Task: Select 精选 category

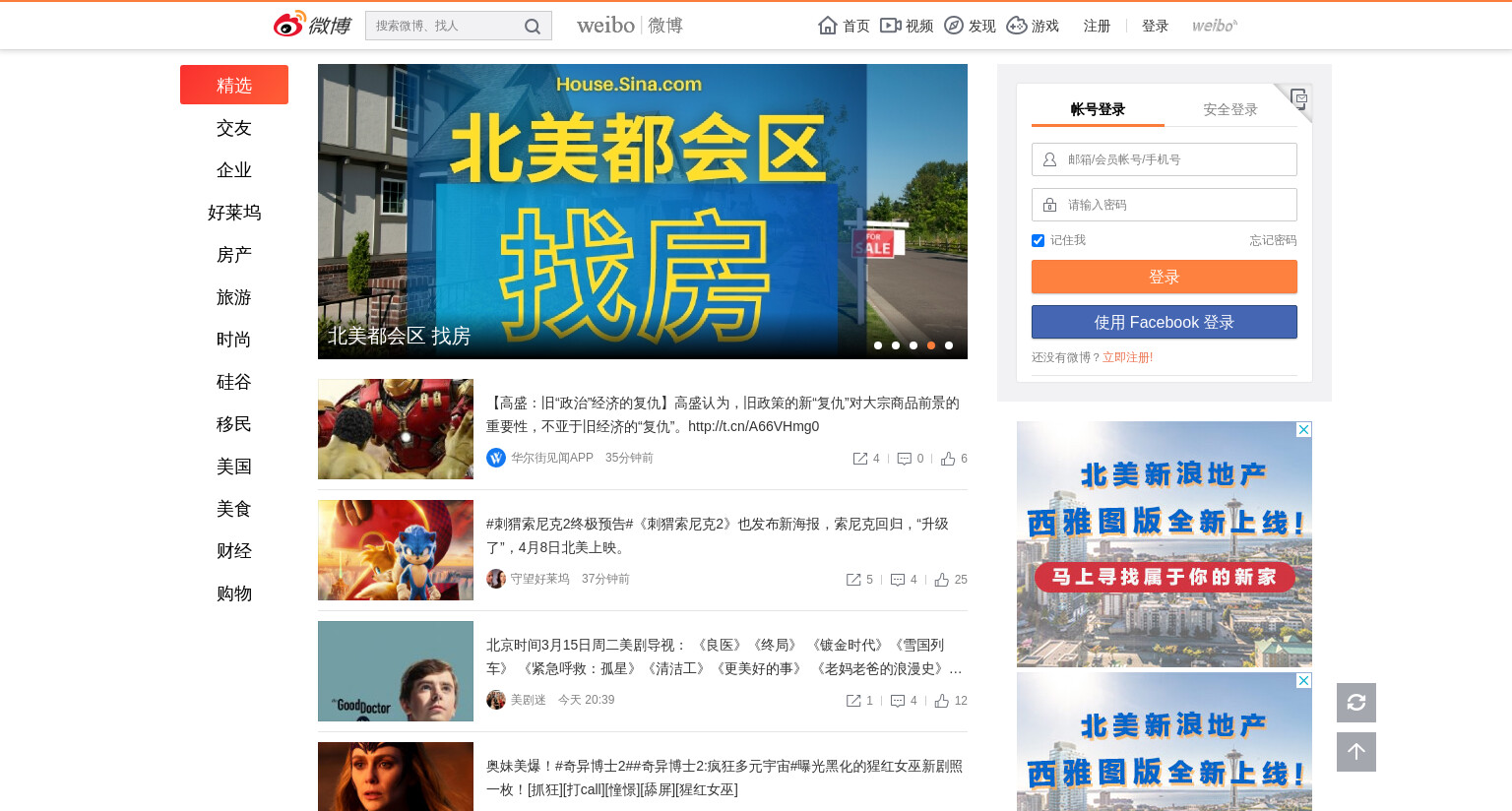Action: coord(234,85)
